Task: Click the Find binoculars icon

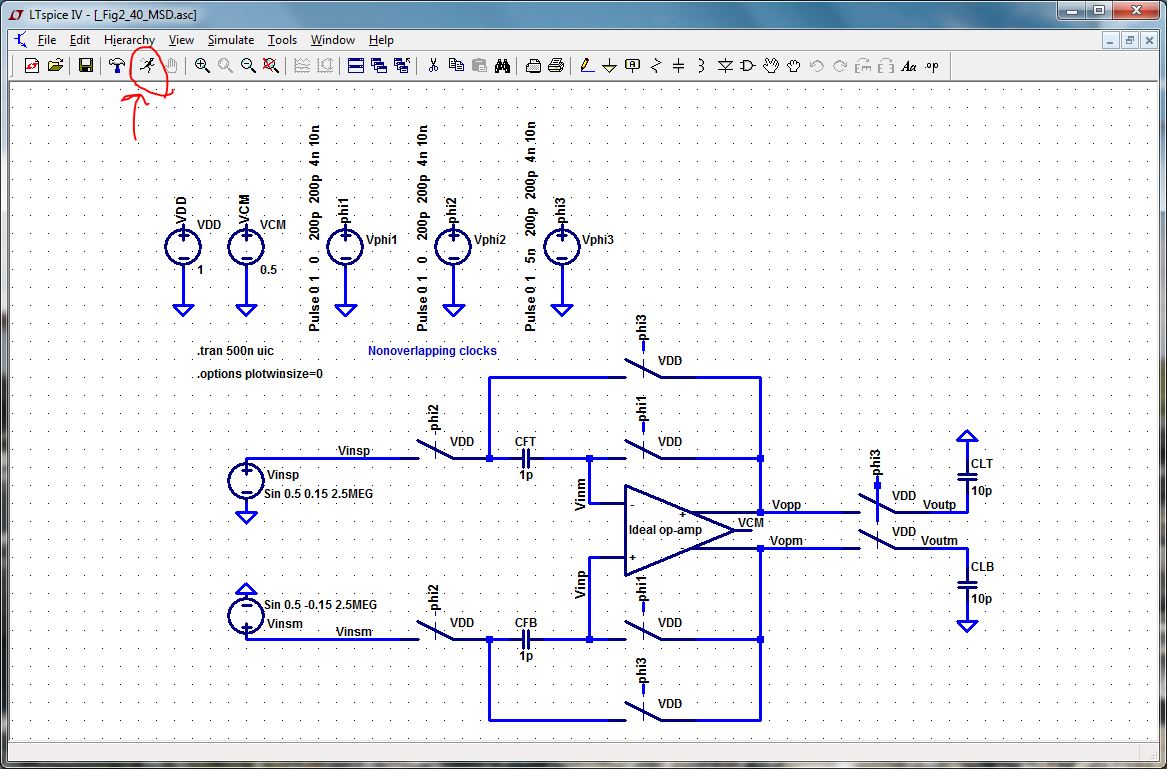Action: (502, 66)
